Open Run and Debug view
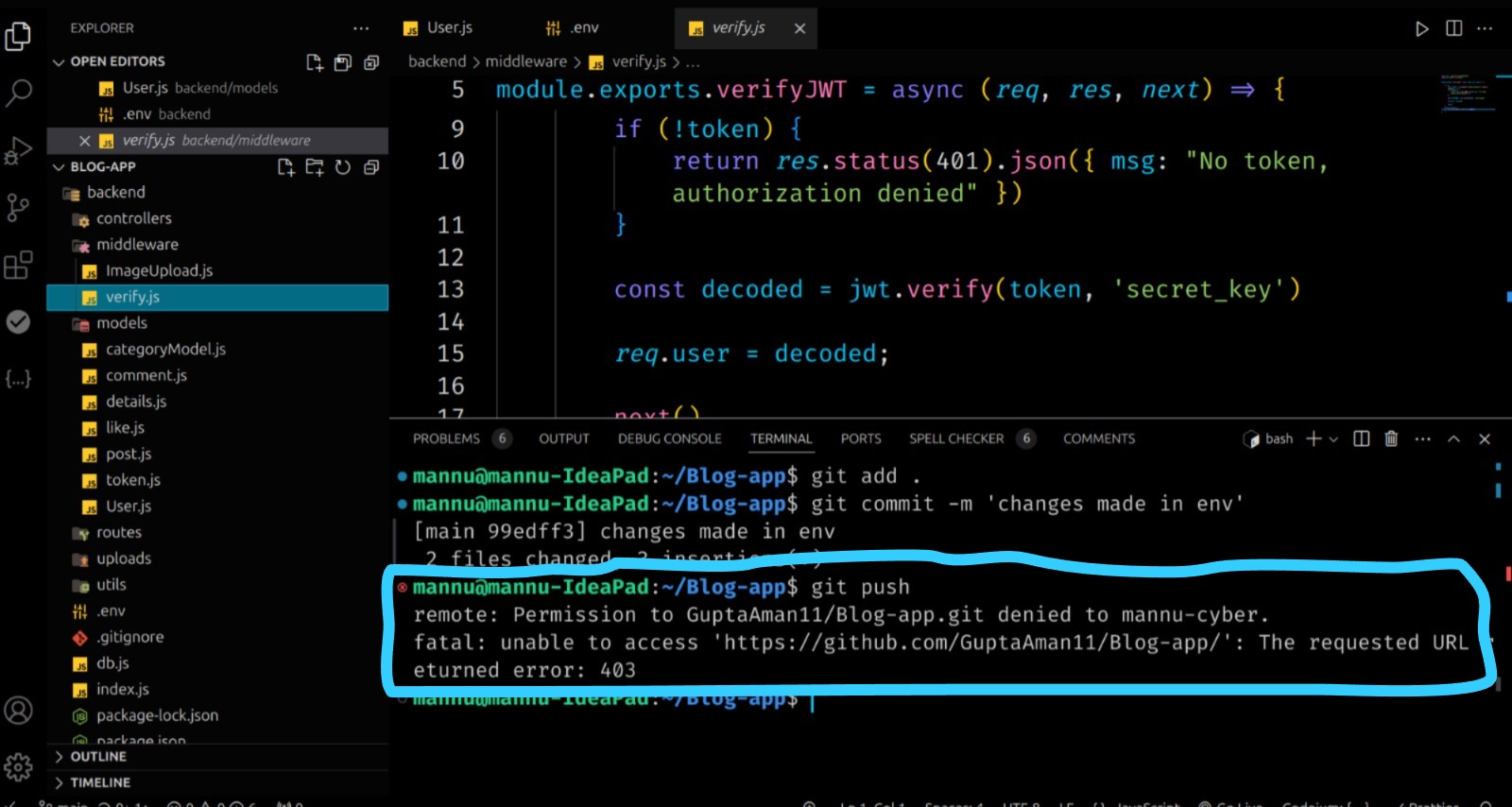This screenshot has height=807, width=1512. 18,150
